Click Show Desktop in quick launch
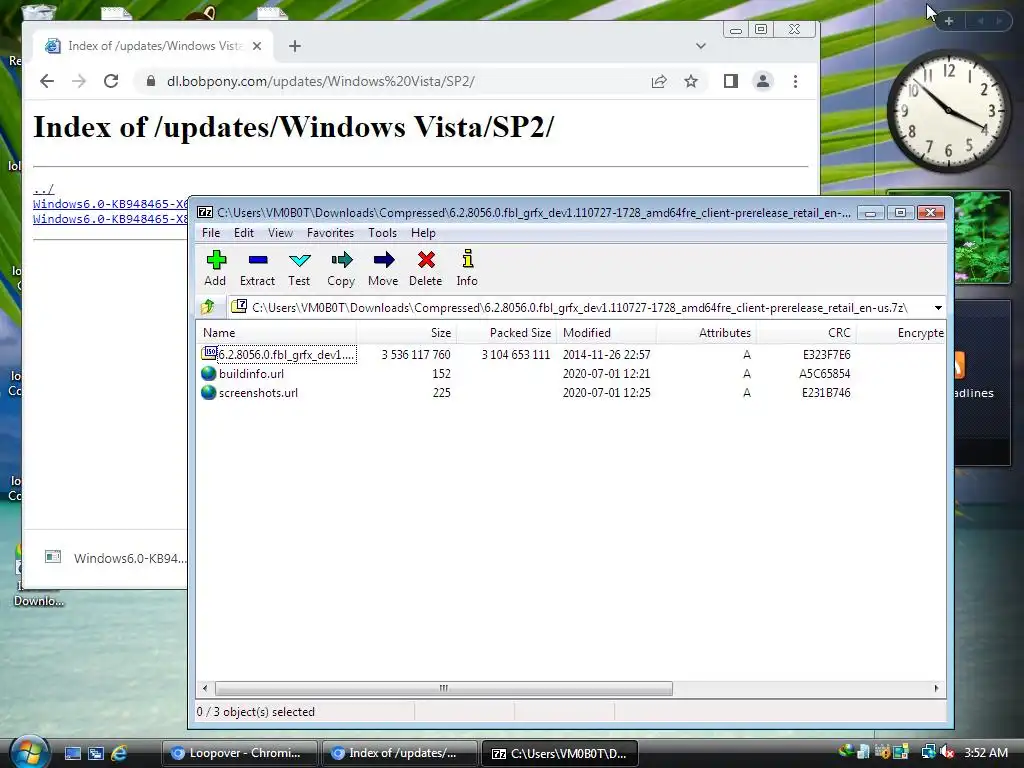This screenshot has width=1024, height=768. tap(72, 753)
